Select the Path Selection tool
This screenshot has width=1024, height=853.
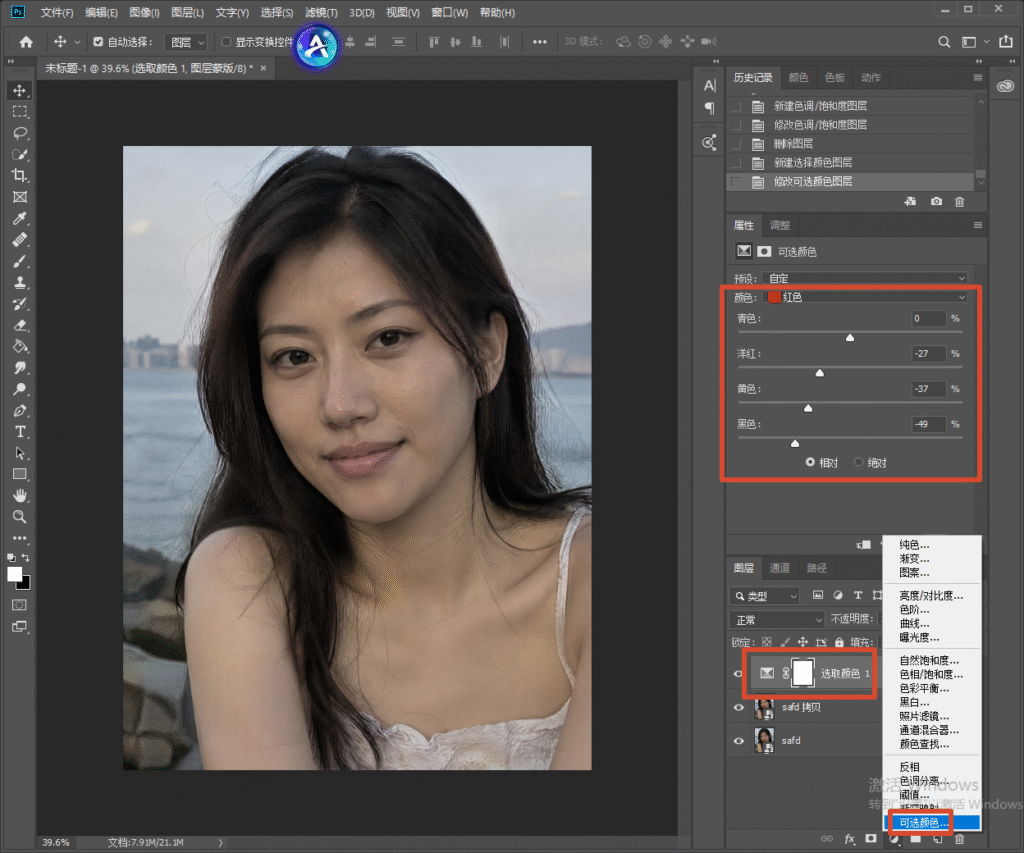[20, 453]
